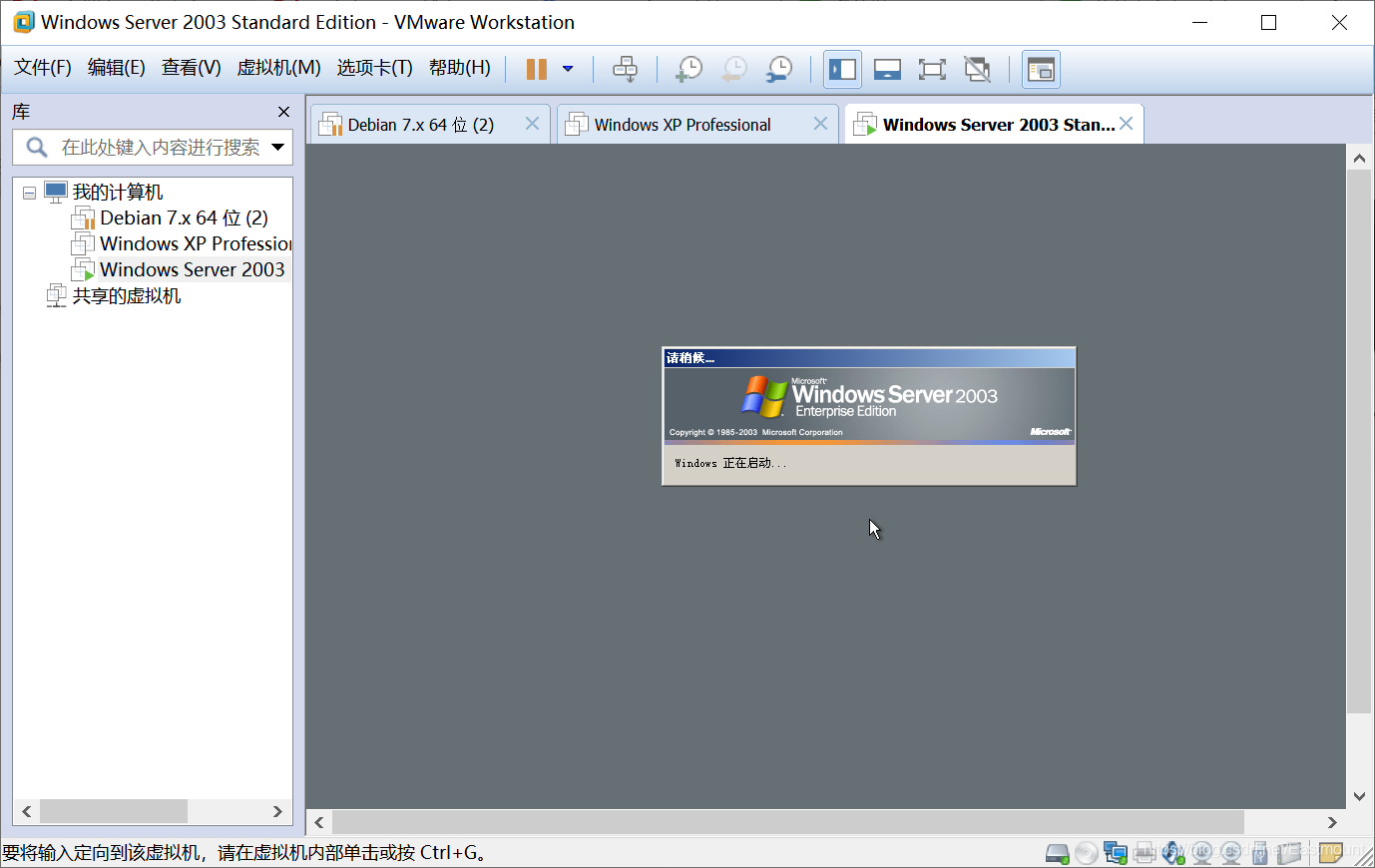Pause the running virtual machine
This screenshot has width=1375, height=868.
[536, 69]
